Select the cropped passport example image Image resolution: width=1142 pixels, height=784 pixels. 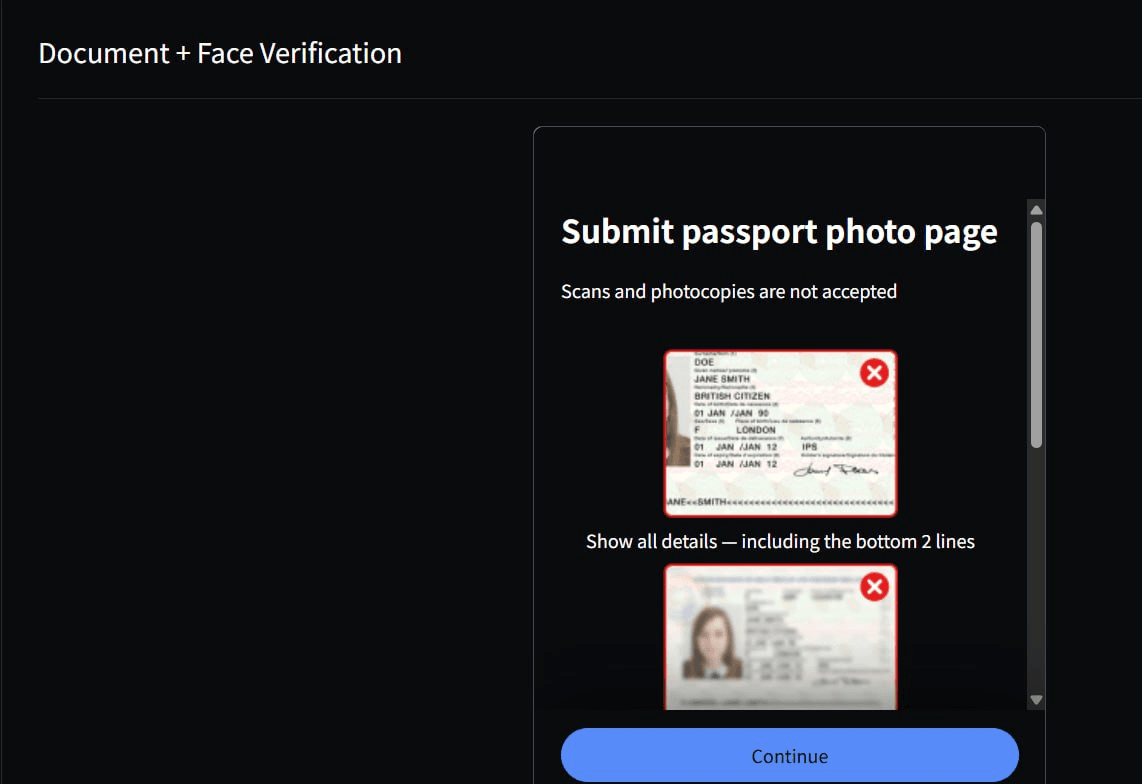click(x=780, y=432)
